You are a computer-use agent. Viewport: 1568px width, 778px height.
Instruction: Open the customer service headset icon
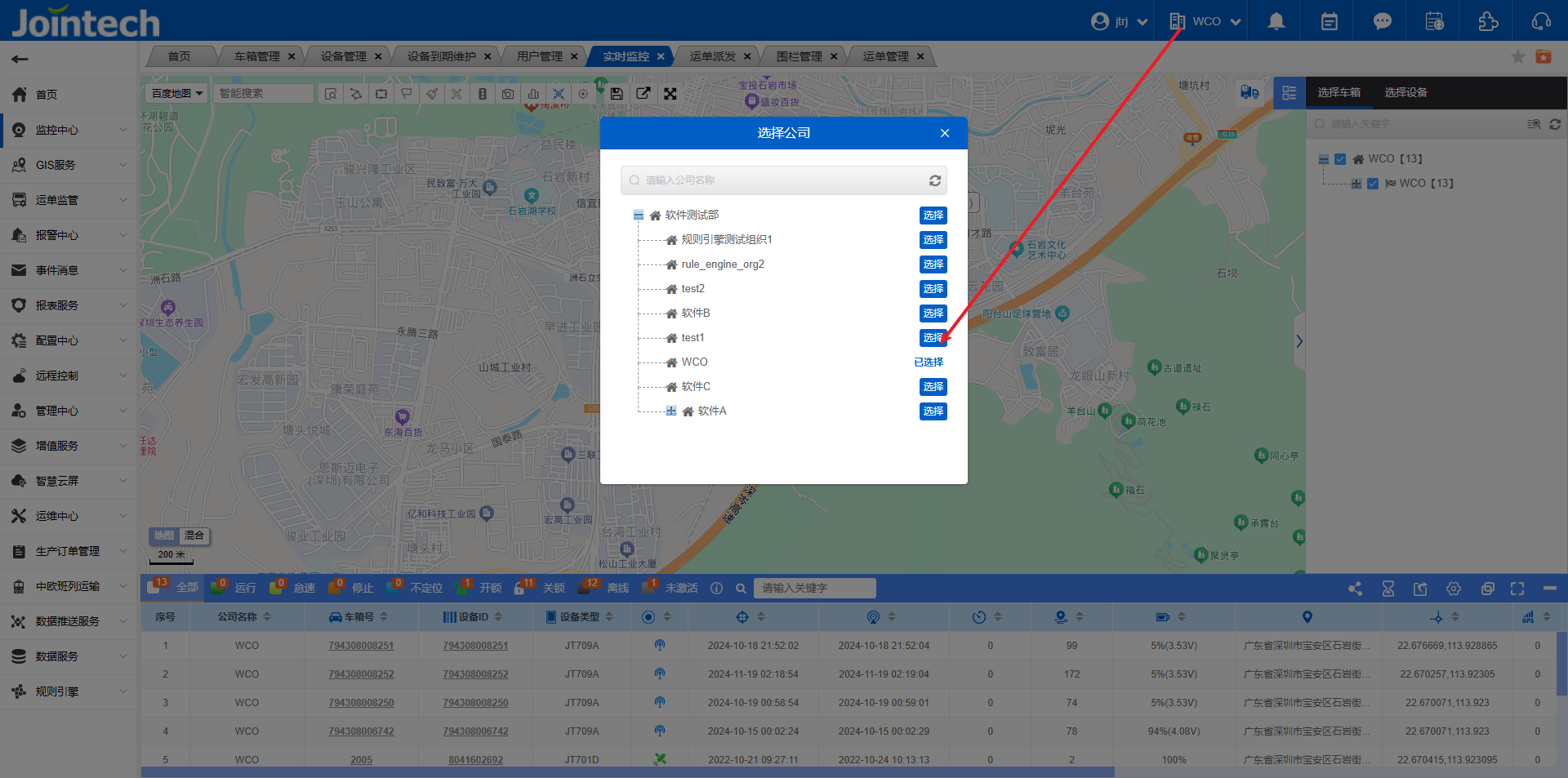1541,21
